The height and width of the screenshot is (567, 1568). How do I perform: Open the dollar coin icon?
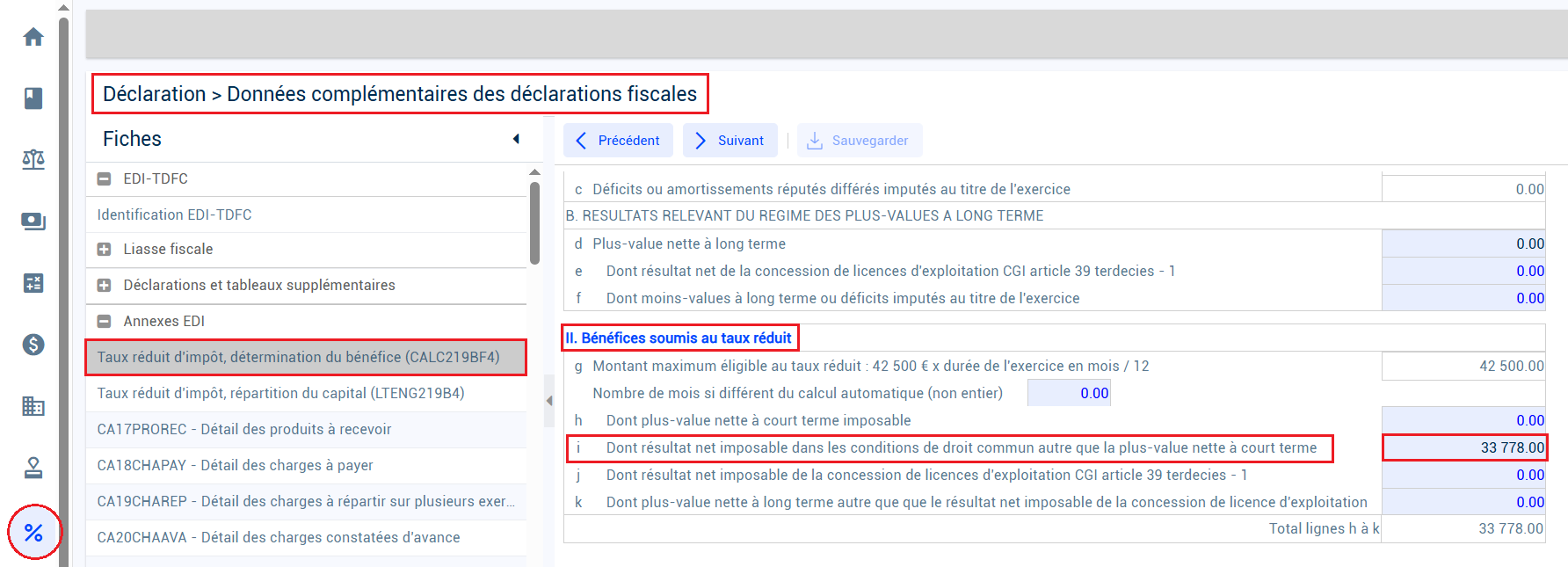click(x=33, y=345)
